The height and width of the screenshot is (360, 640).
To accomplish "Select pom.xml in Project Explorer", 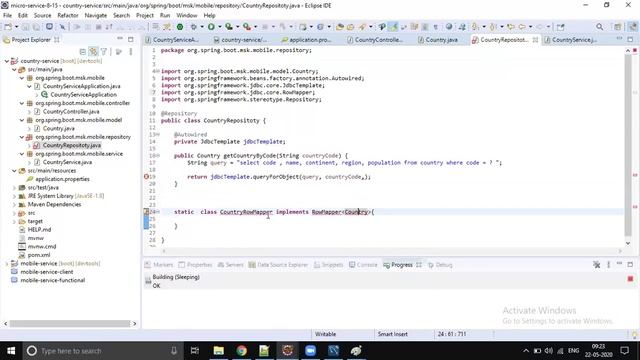I will pos(39,255).
